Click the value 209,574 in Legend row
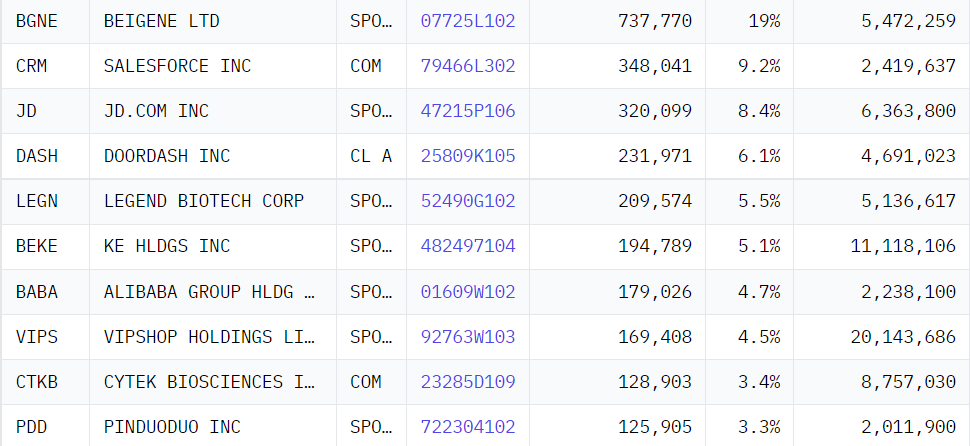This screenshot has height=446, width=970. (x=655, y=201)
